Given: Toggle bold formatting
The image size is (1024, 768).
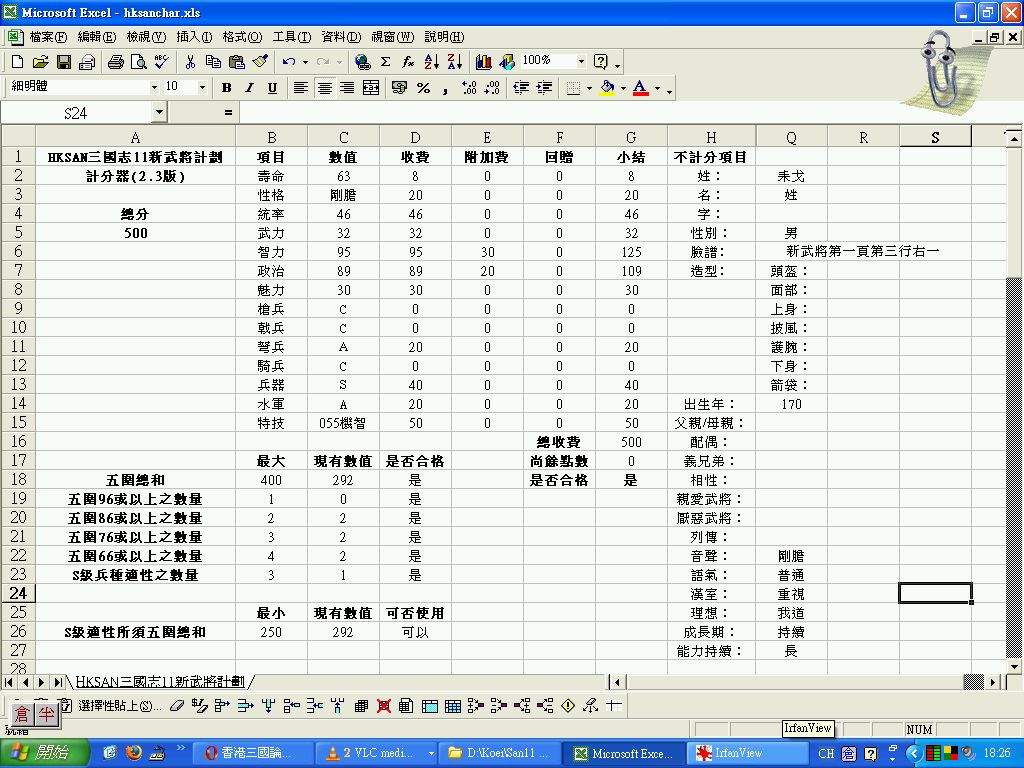Looking at the screenshot, I should coord(226,88).
